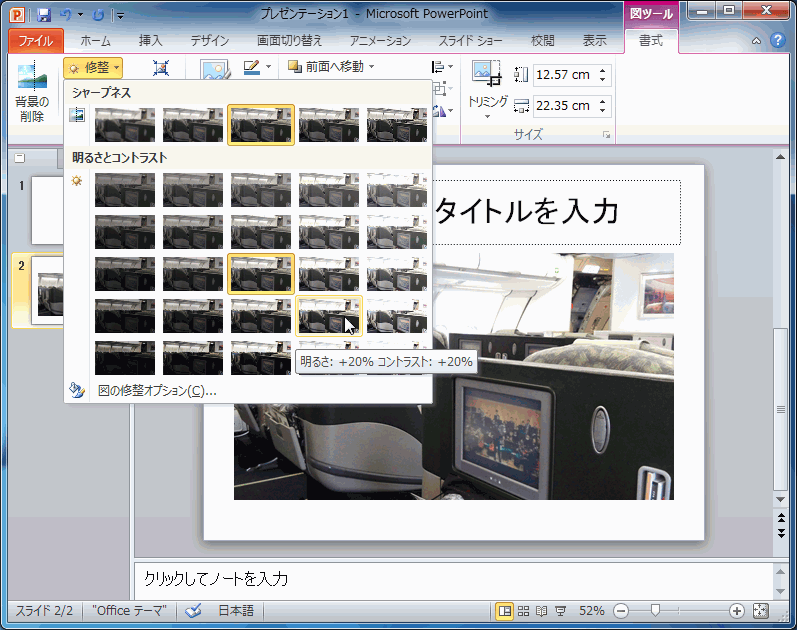
Task: Select the last sharpness thumbnail (sharpest)
Action: [397, 125]
